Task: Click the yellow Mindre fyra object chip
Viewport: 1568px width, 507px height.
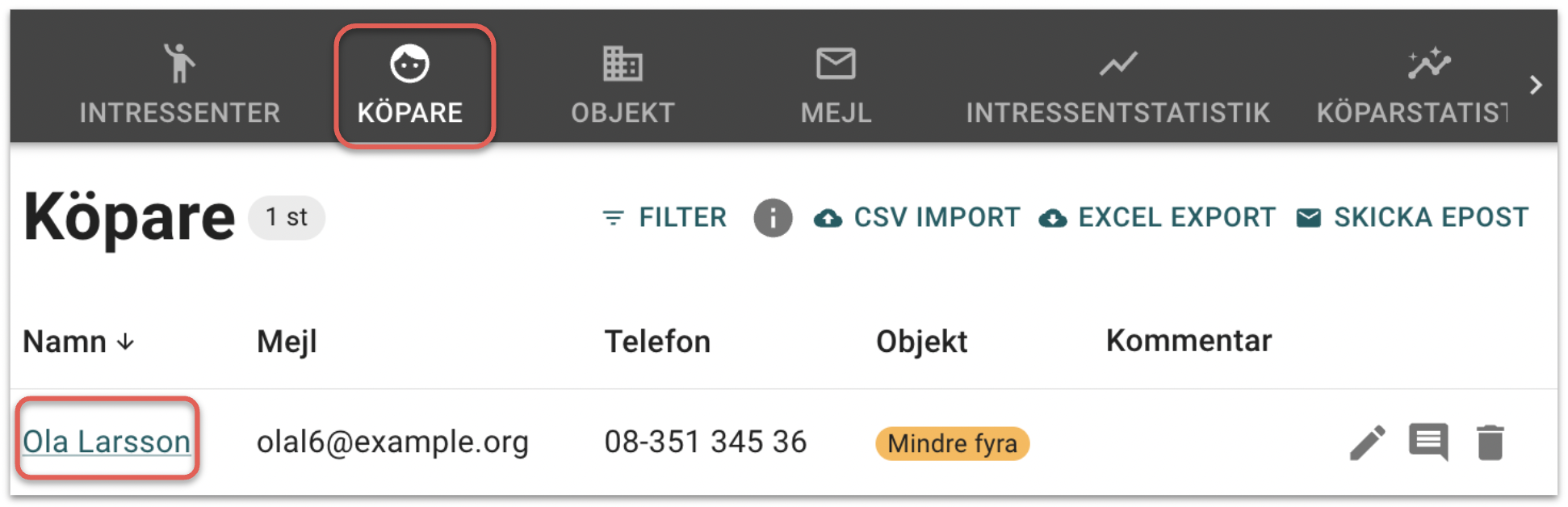Action: [x=952, y=444]
